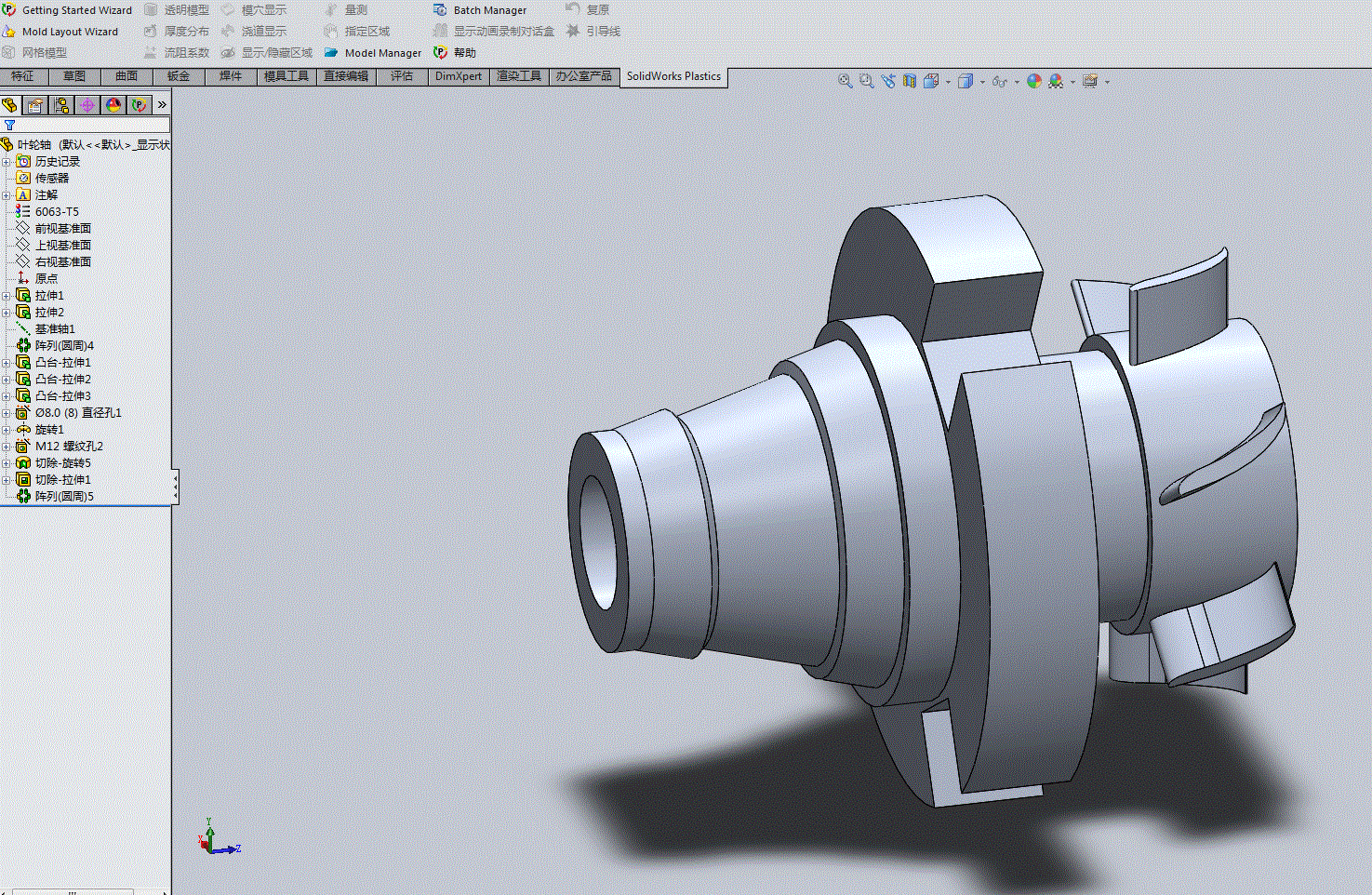The image size is (1372, 895).
Task: Open the SolidWorks Plastics manager panel tab
Action: point(140,105)
